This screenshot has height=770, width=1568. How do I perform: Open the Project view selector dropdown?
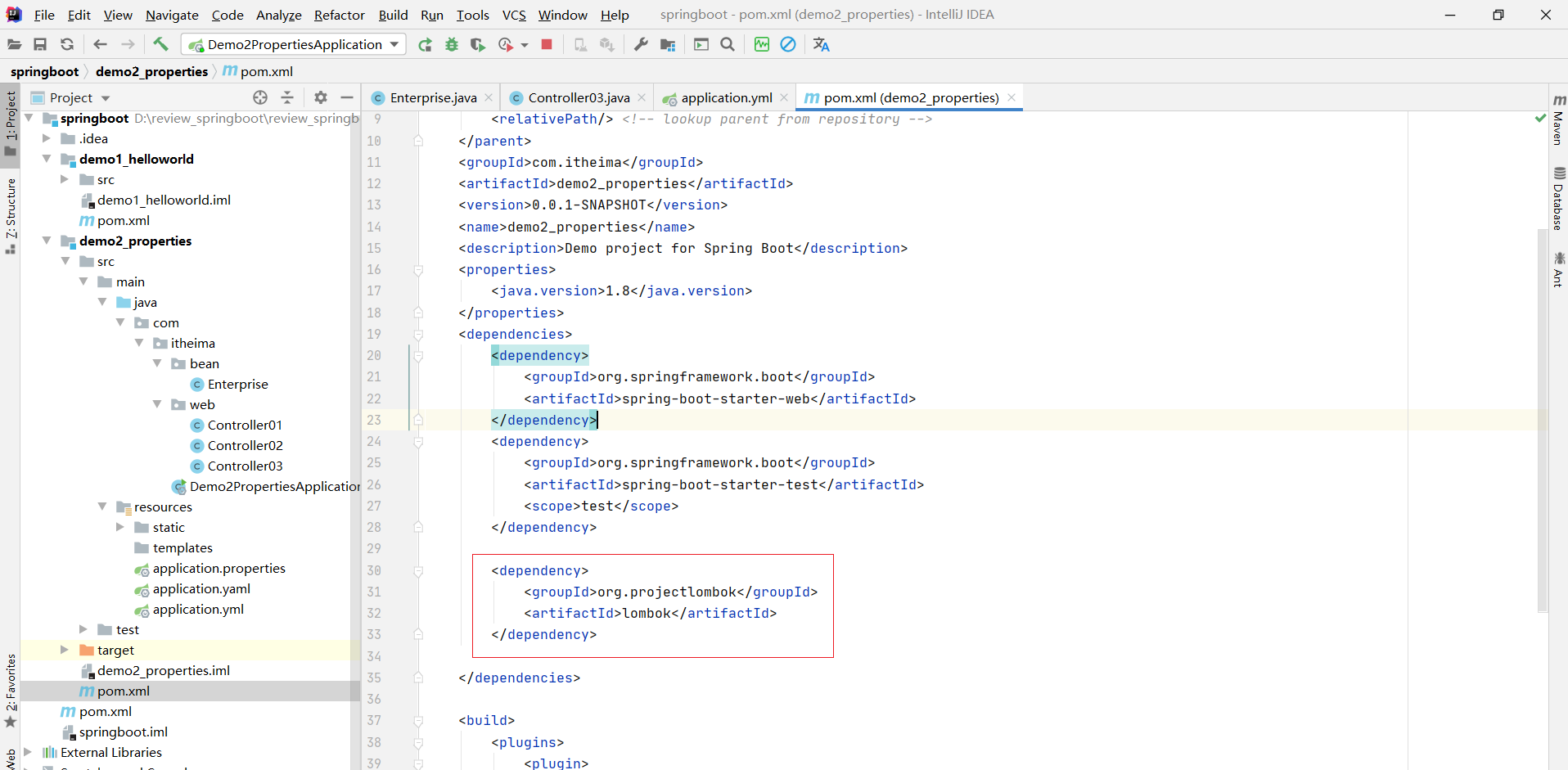tap(106, 98)
